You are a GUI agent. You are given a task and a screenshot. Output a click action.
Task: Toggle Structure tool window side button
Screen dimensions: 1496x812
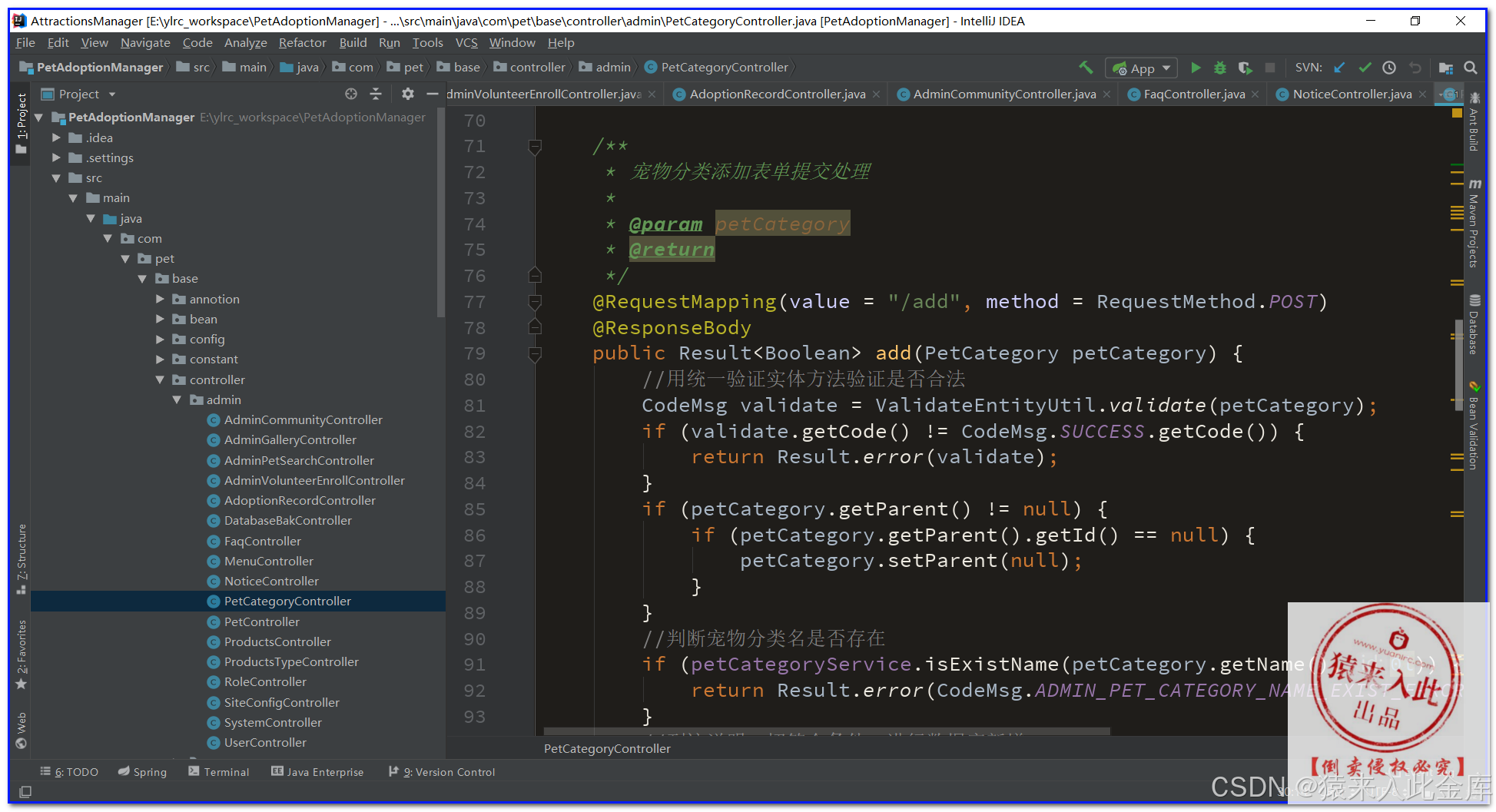coord(22,559)
